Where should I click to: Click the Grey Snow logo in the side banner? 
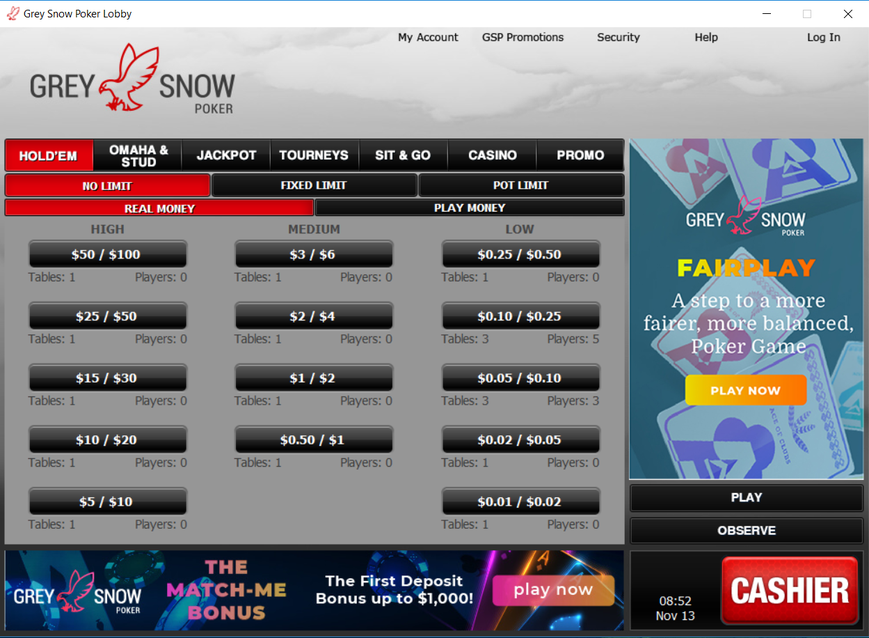coord(745,217)
